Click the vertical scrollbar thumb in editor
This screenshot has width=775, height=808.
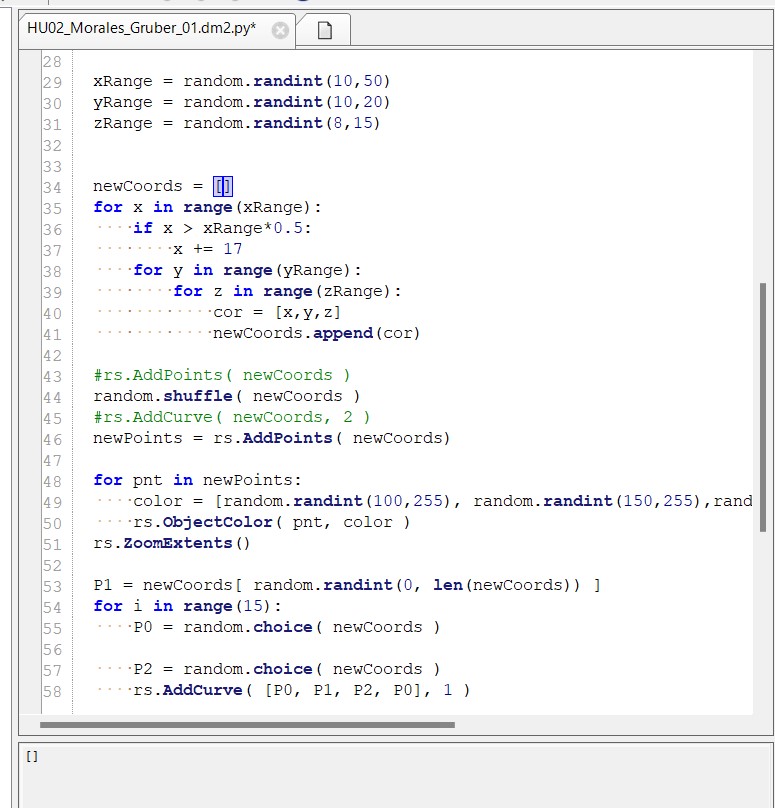click(763, 407)
